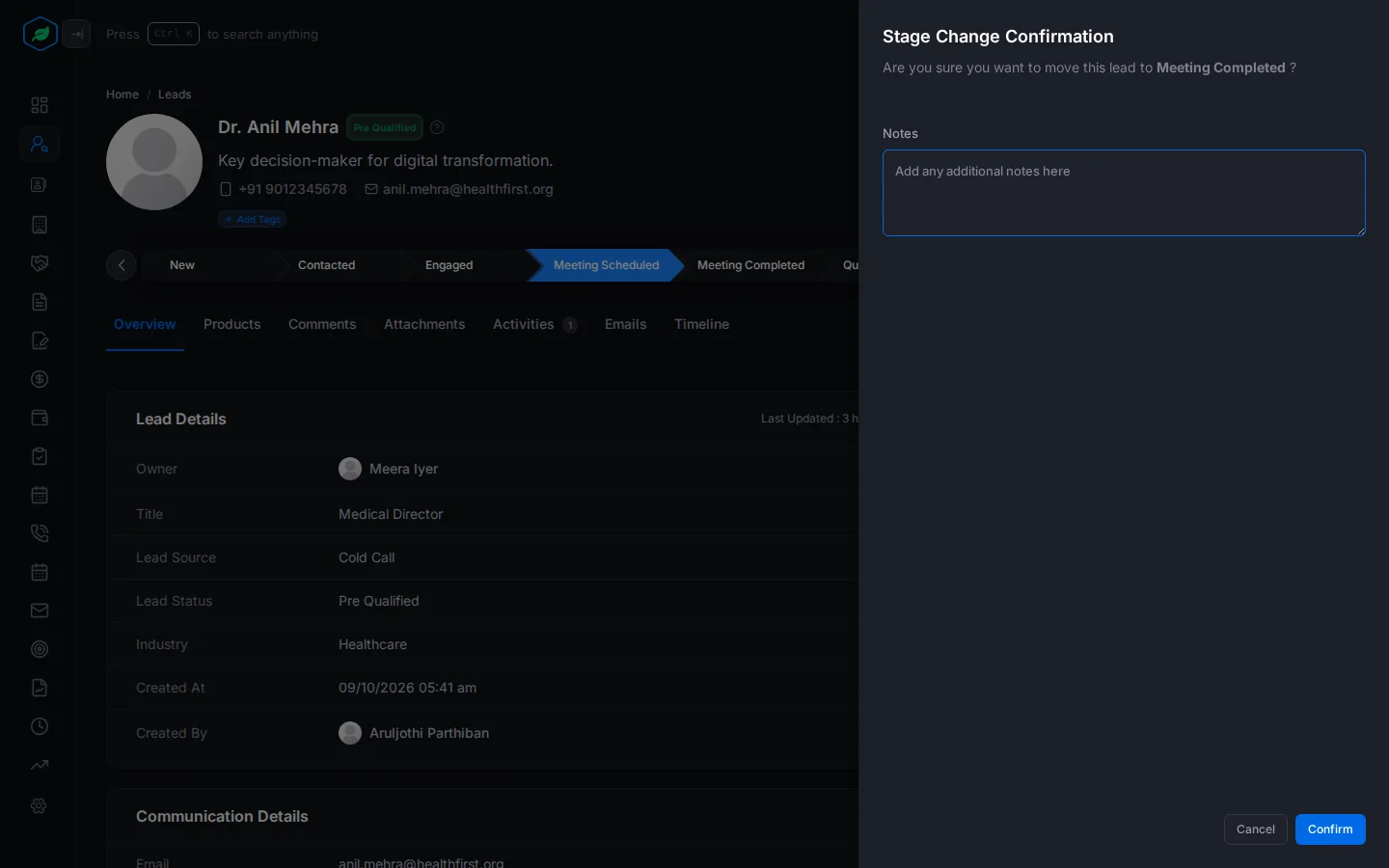Open the target goals sidebar icon
The width and height of the screenshot is (1389, 868).
tap(40, 649)
